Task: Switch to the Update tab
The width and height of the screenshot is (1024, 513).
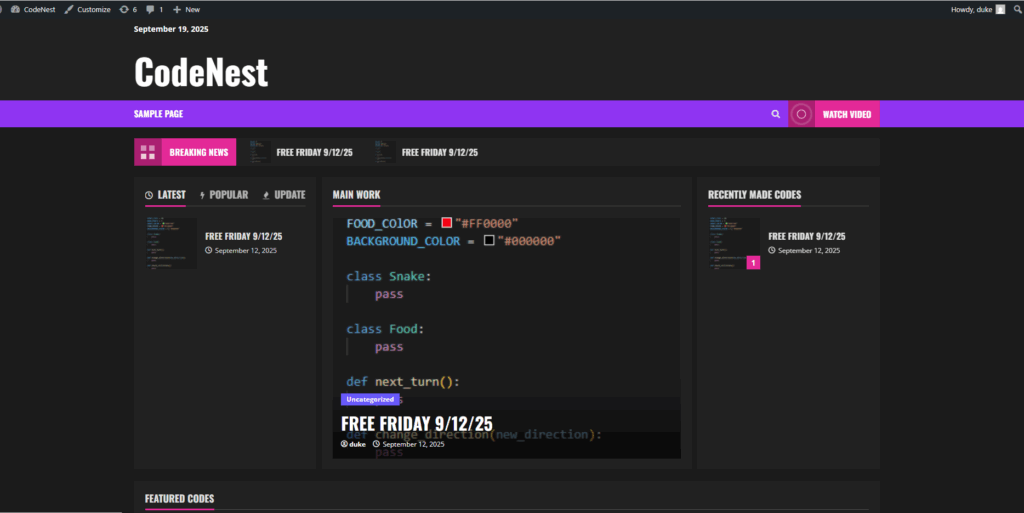Action: (284, 195)
